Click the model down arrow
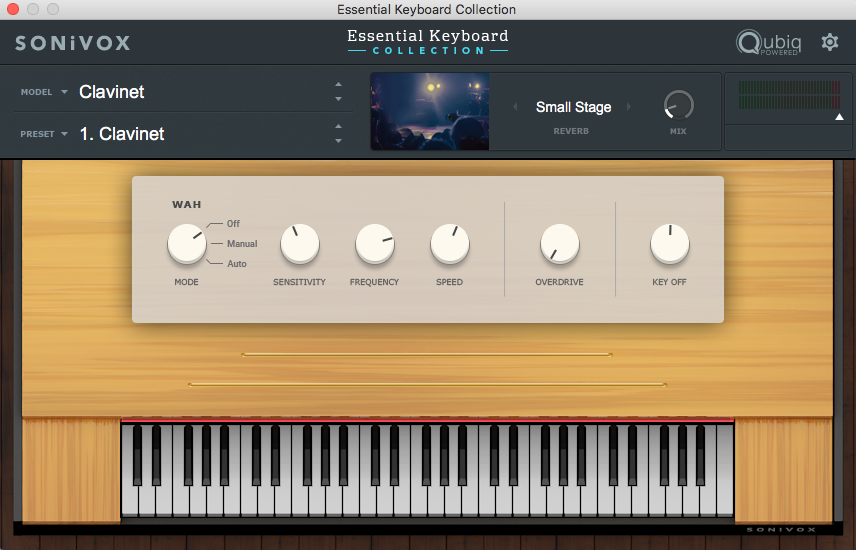The image size is (856, 550). [x=338, y=99]
